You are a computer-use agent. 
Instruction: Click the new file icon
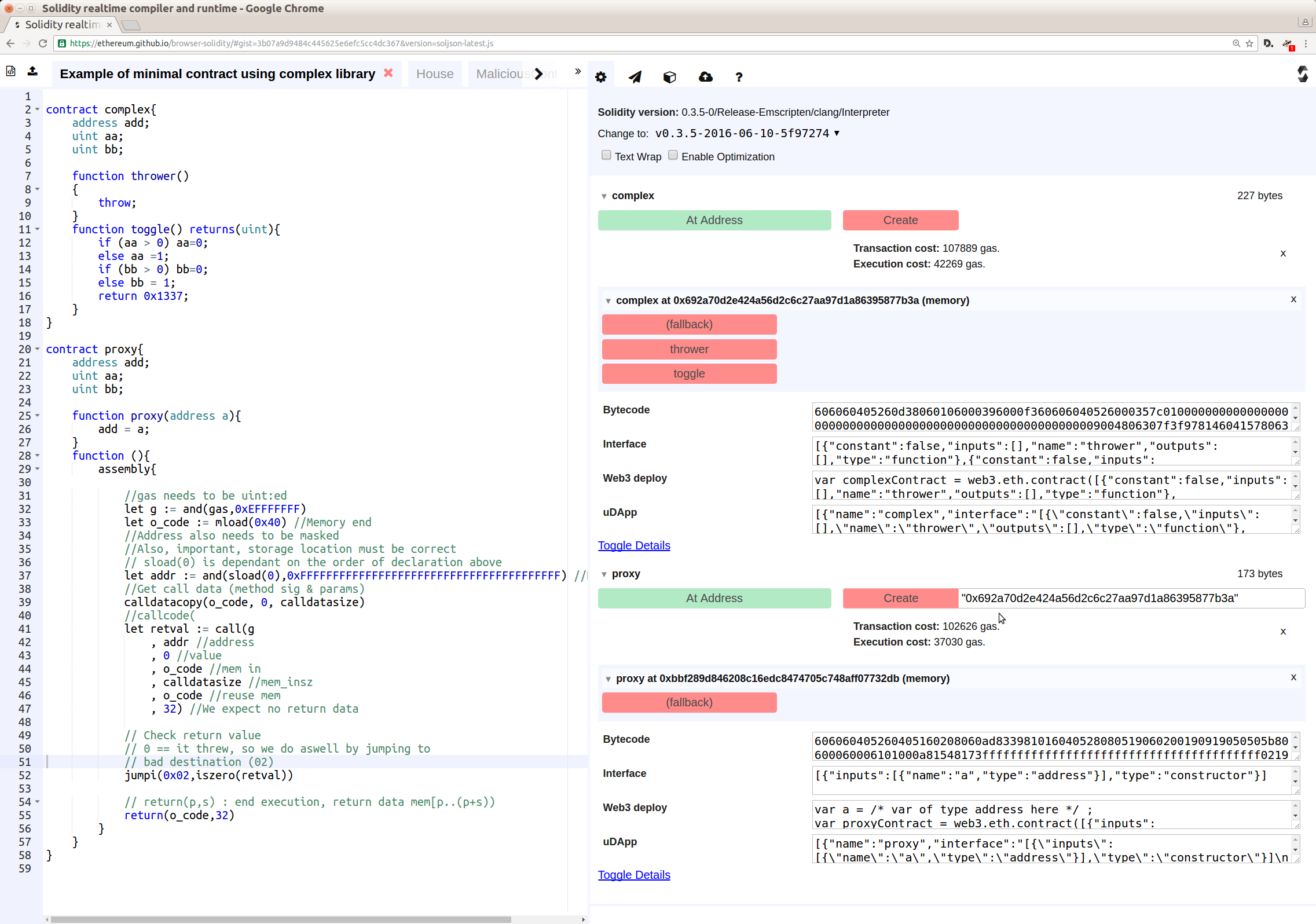10,71
